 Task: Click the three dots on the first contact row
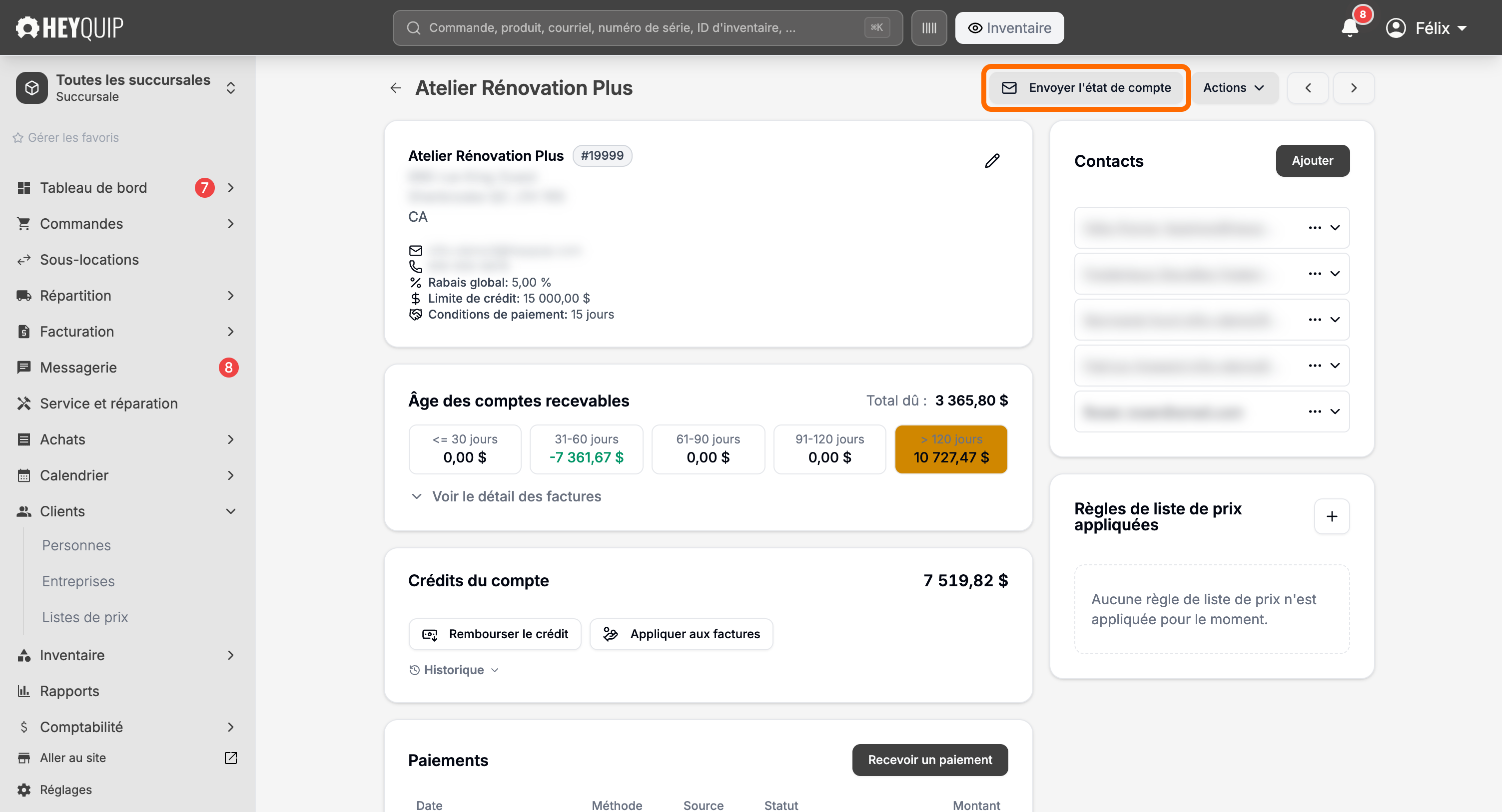1314,228
